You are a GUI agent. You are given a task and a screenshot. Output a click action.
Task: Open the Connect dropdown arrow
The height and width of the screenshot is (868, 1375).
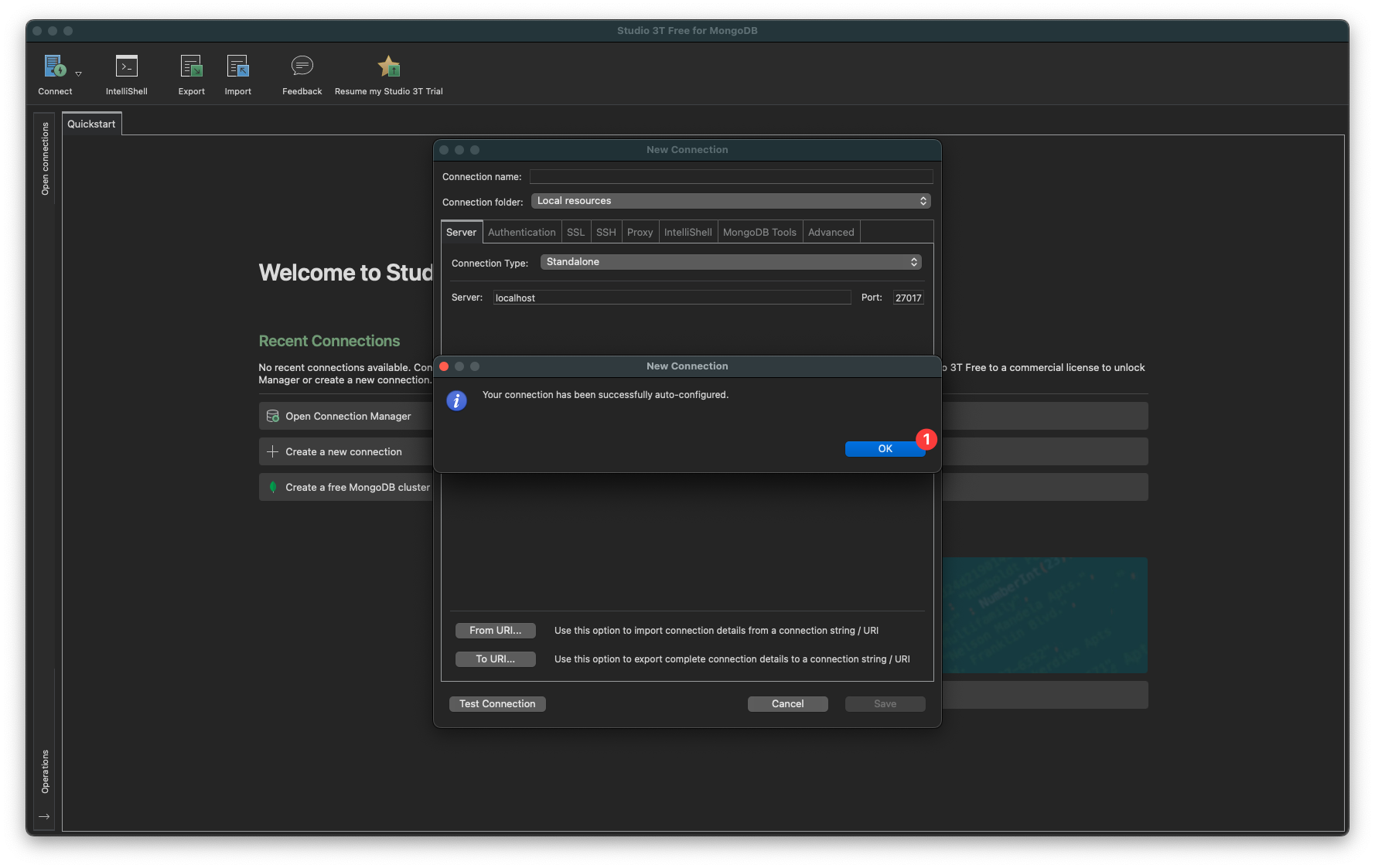tap(78, 74)
